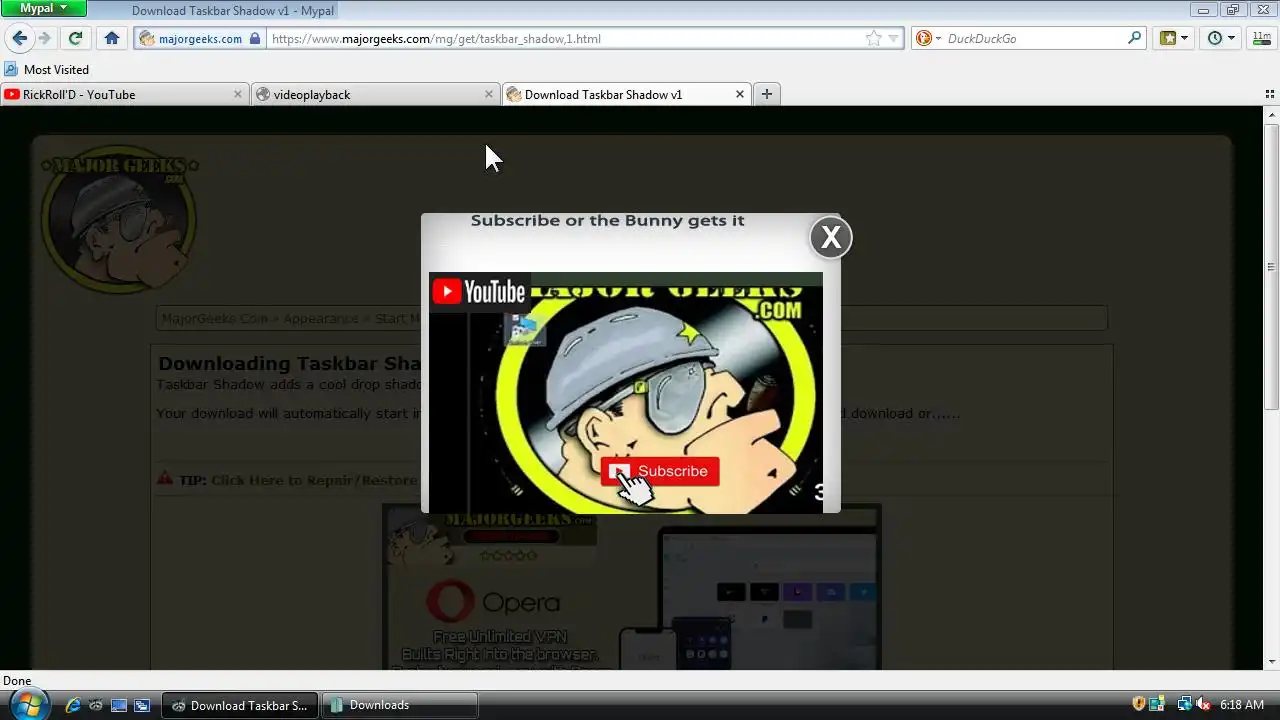Open the Most Visited bookmarks folder
This screenshot has width=1280, height=720.
[47, 70]
